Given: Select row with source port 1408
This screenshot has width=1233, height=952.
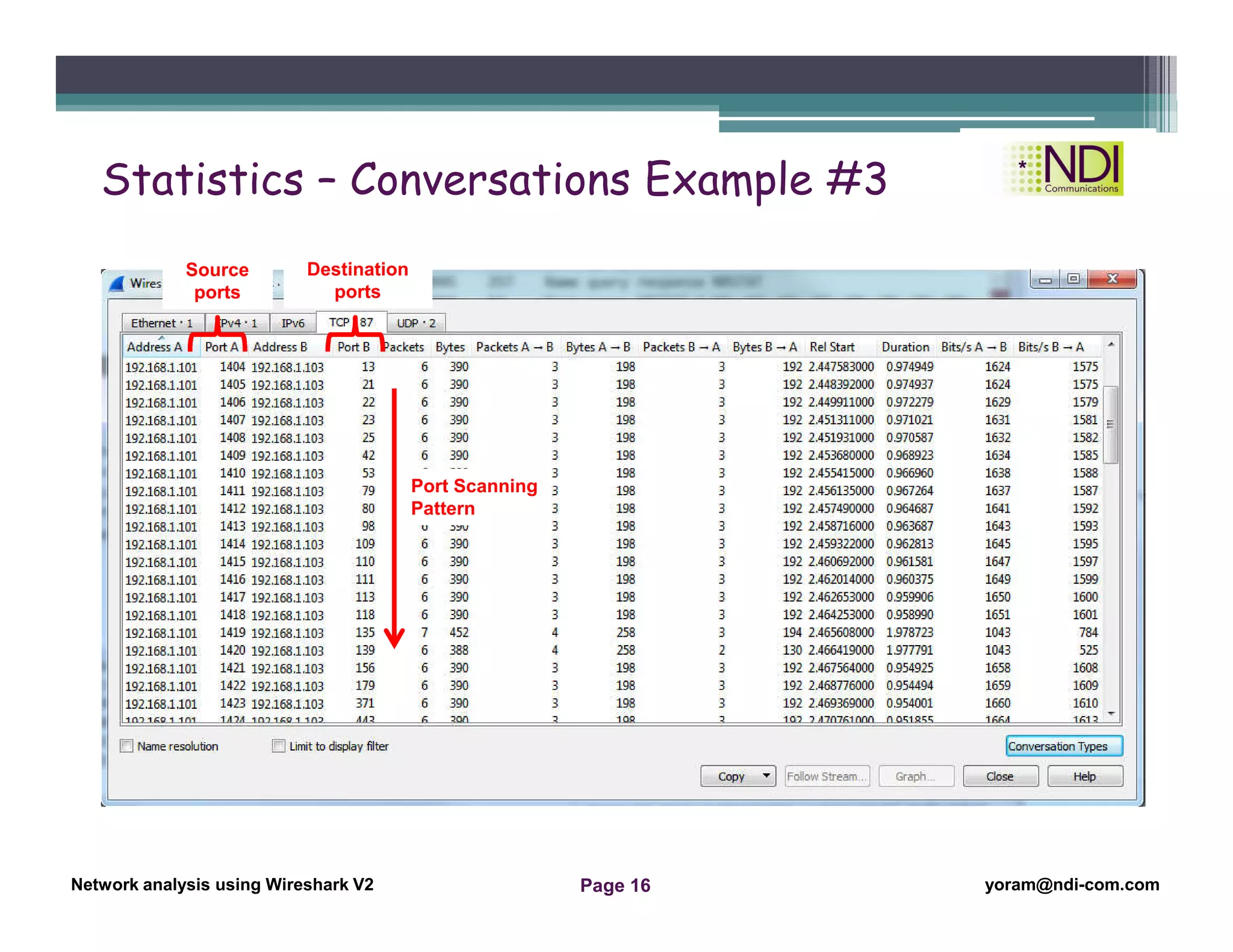Looking at the screenshot, I should [x=612, y=438].
